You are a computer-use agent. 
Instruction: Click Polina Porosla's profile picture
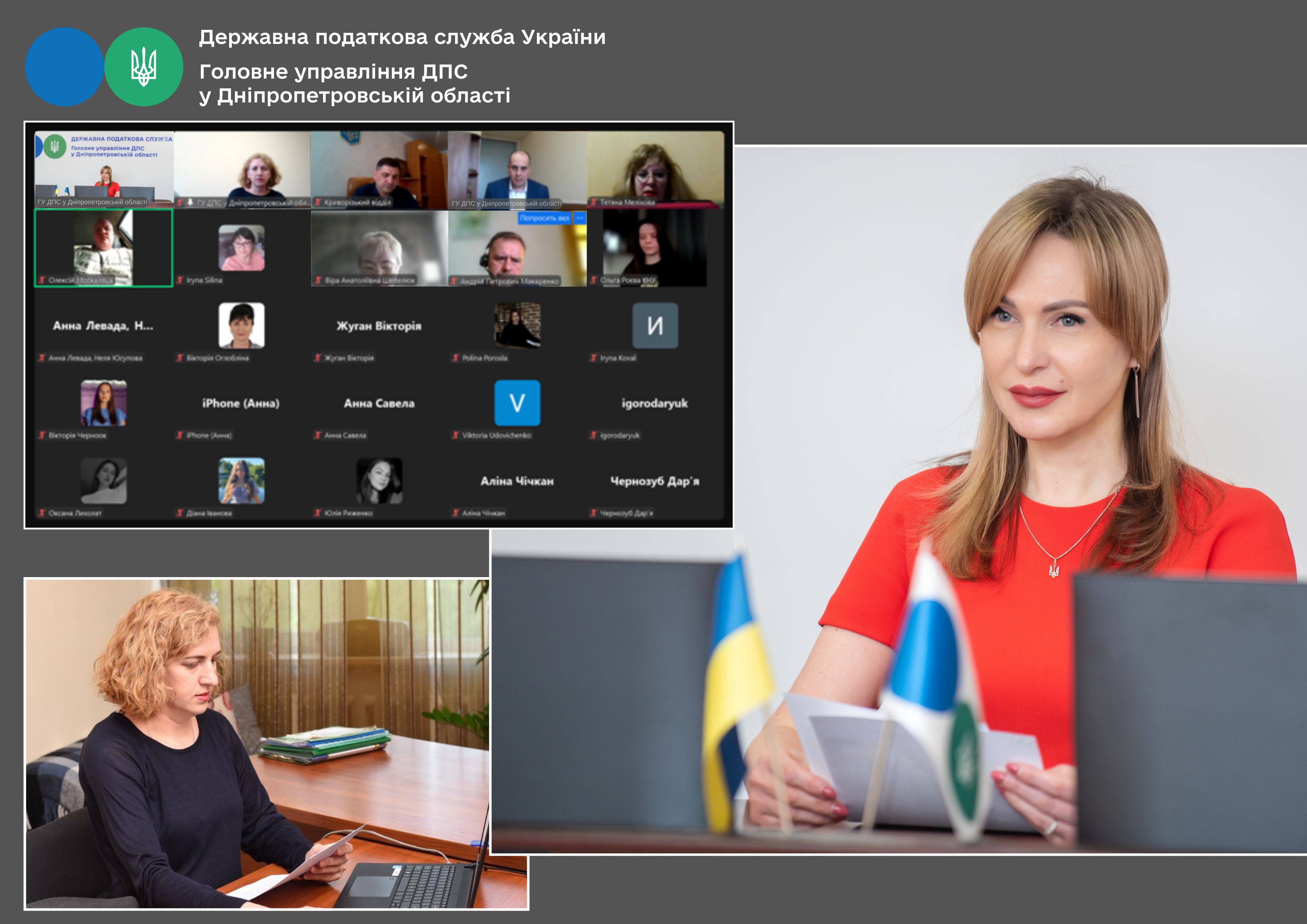[x=518, y=326]
